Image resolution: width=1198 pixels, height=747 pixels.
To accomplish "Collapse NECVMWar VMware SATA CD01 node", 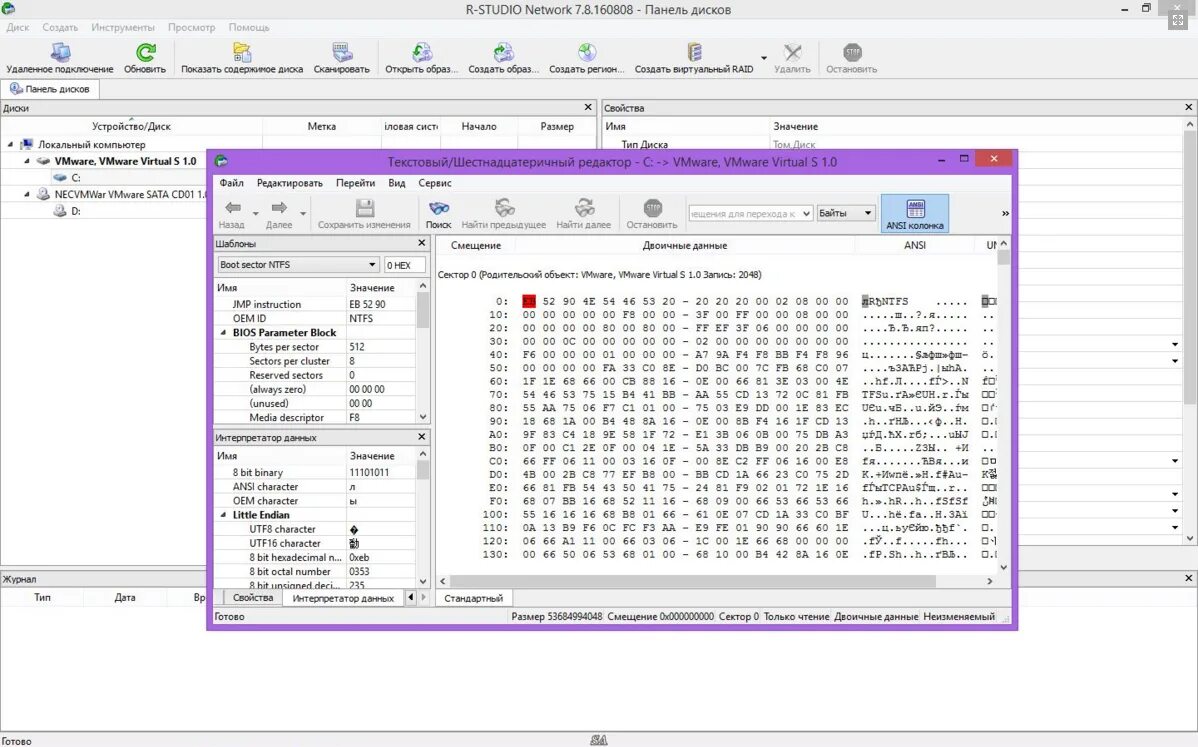I will point(27,194).
